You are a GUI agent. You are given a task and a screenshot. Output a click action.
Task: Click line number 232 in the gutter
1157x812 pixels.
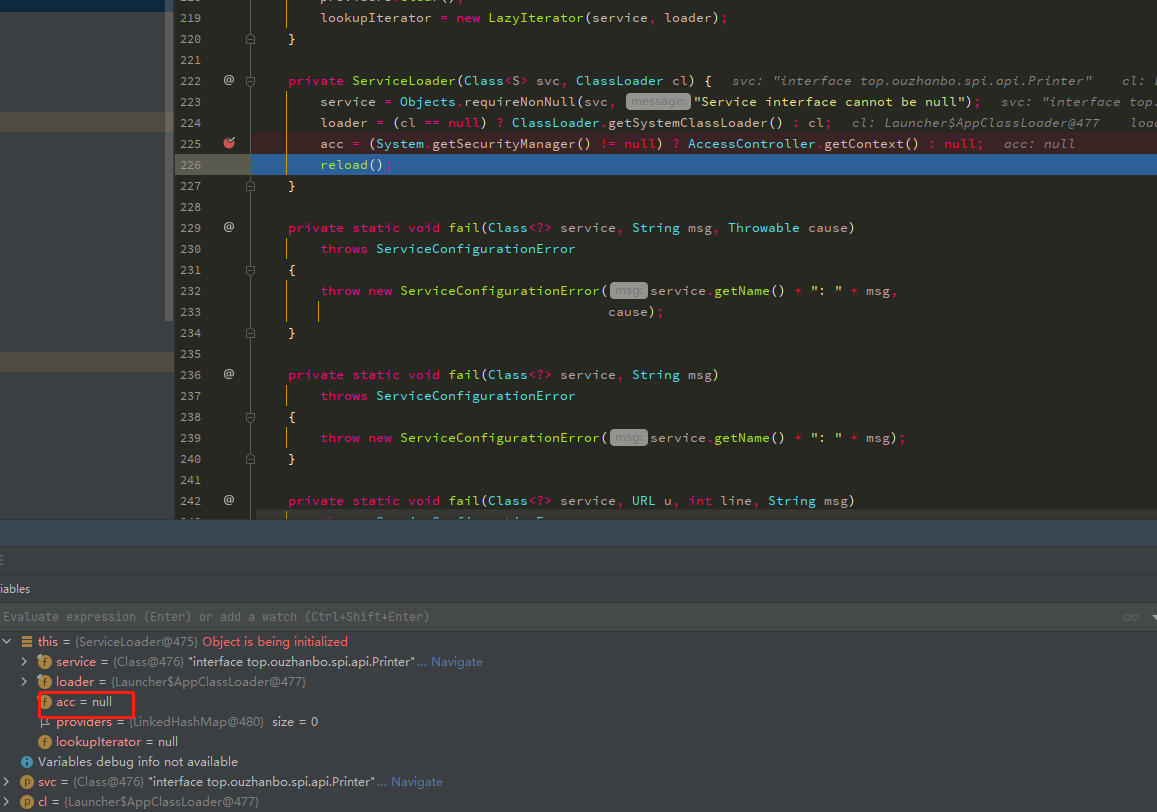190,291
